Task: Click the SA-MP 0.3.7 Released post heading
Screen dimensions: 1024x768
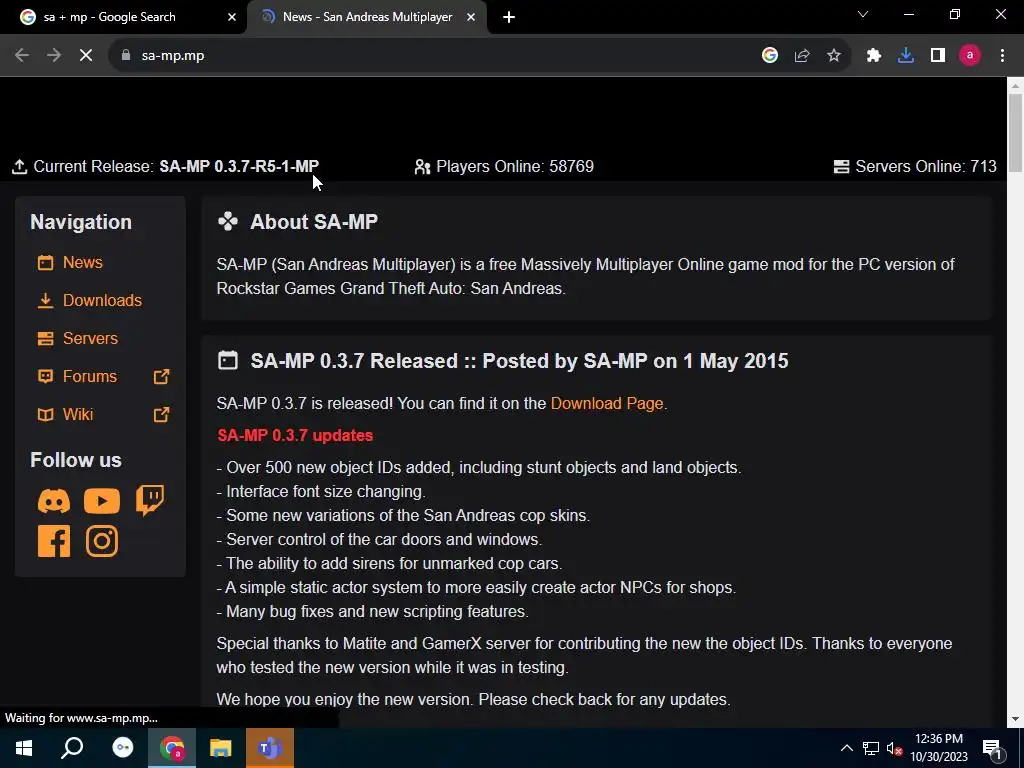Action: [x=519, y=361]
